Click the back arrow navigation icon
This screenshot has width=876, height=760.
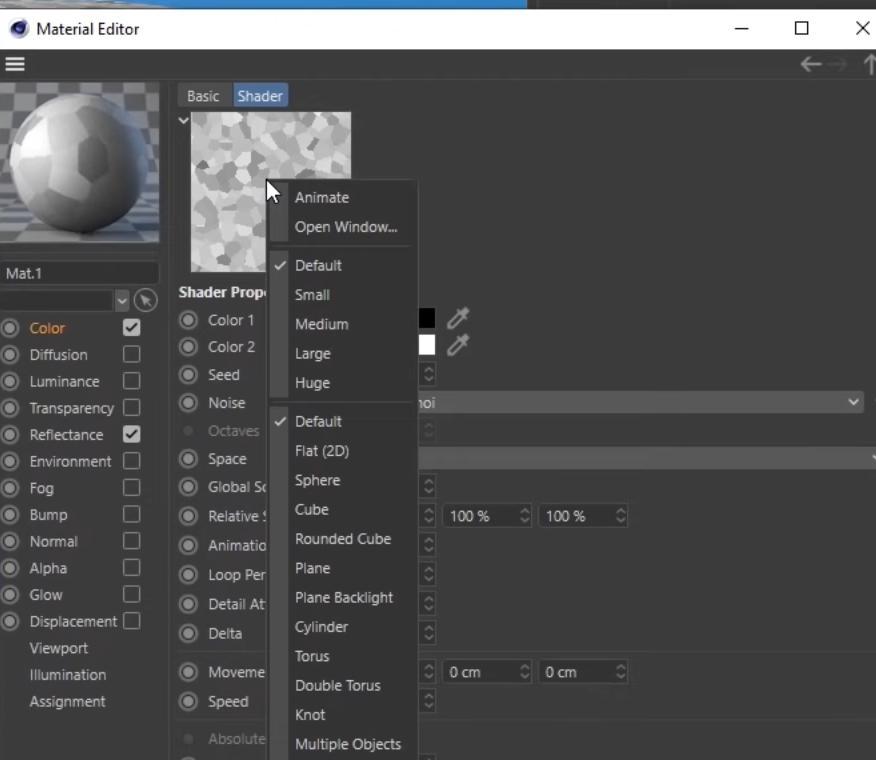(810, 64)
